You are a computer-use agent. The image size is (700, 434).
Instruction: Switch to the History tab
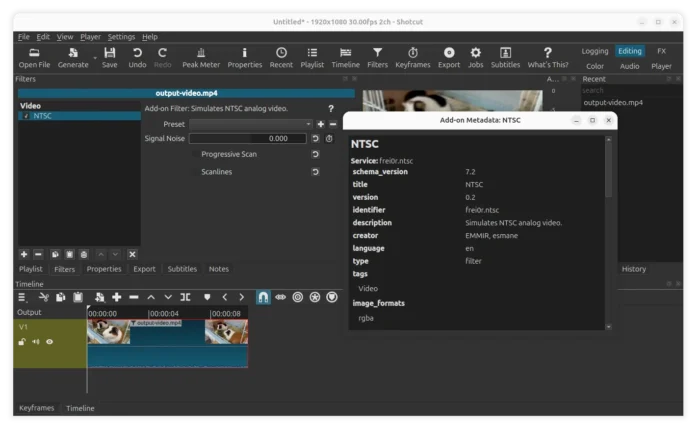click(634, 269)
